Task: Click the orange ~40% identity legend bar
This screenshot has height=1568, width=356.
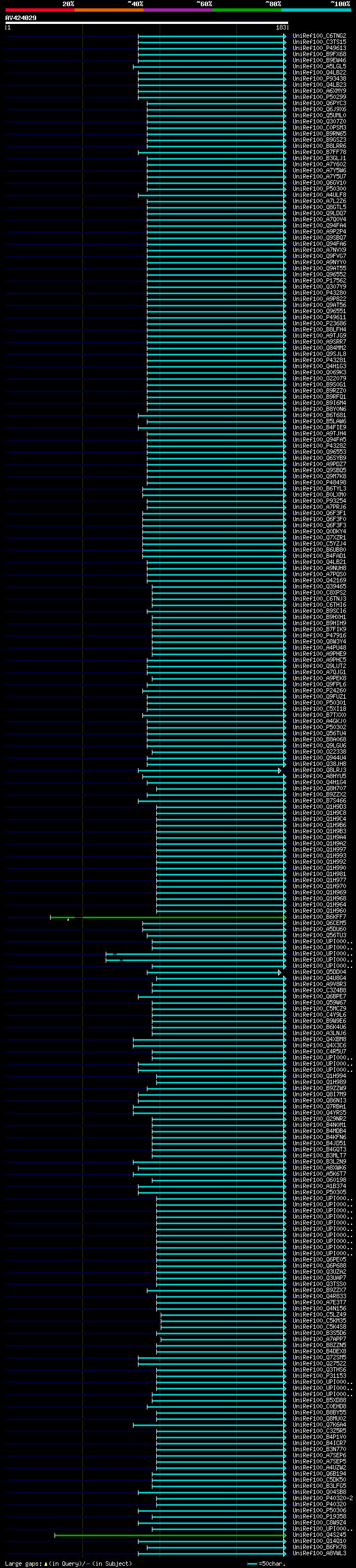Action: pos(109,10)
